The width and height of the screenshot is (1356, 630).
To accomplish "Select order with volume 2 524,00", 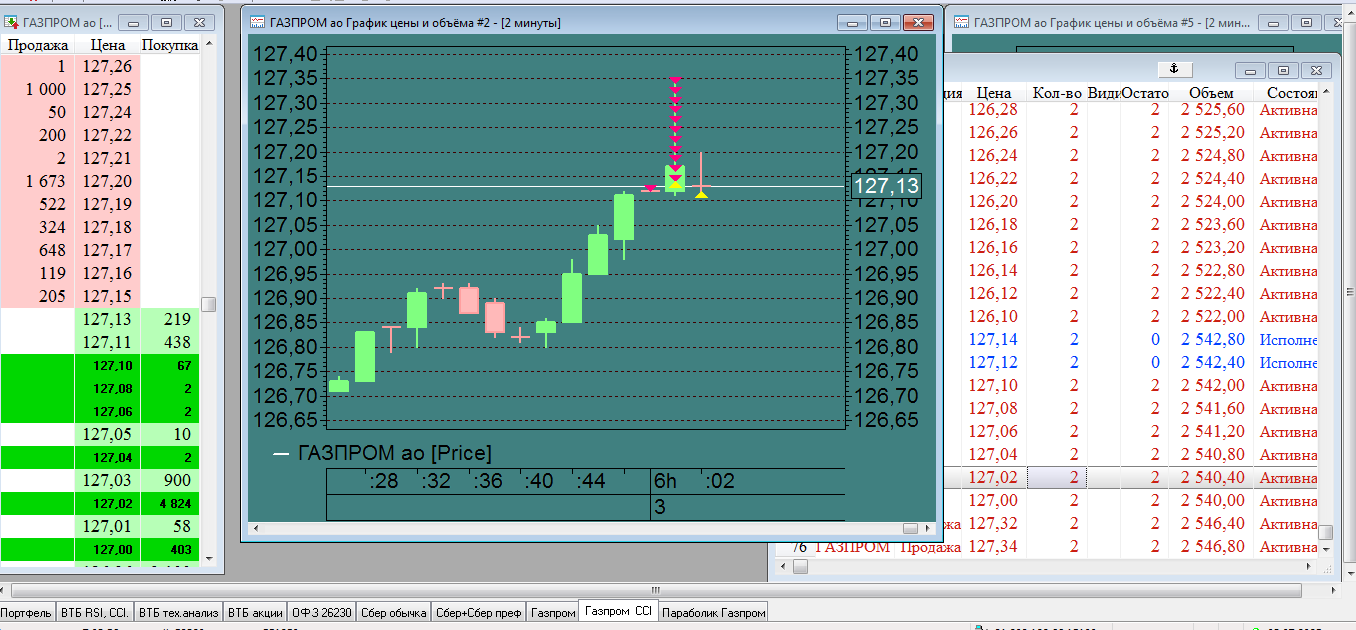I will (1211, 201).
